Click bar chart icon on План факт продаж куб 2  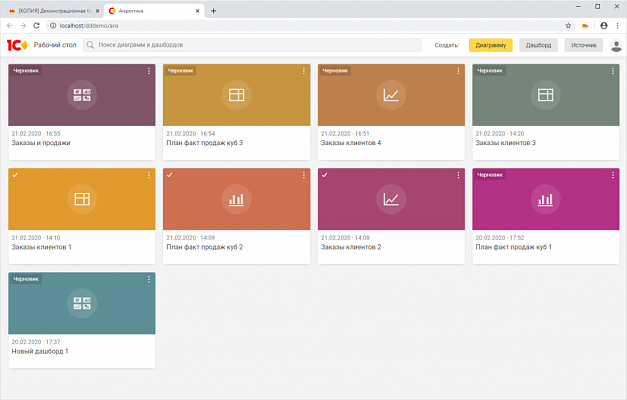coord(236,199)
